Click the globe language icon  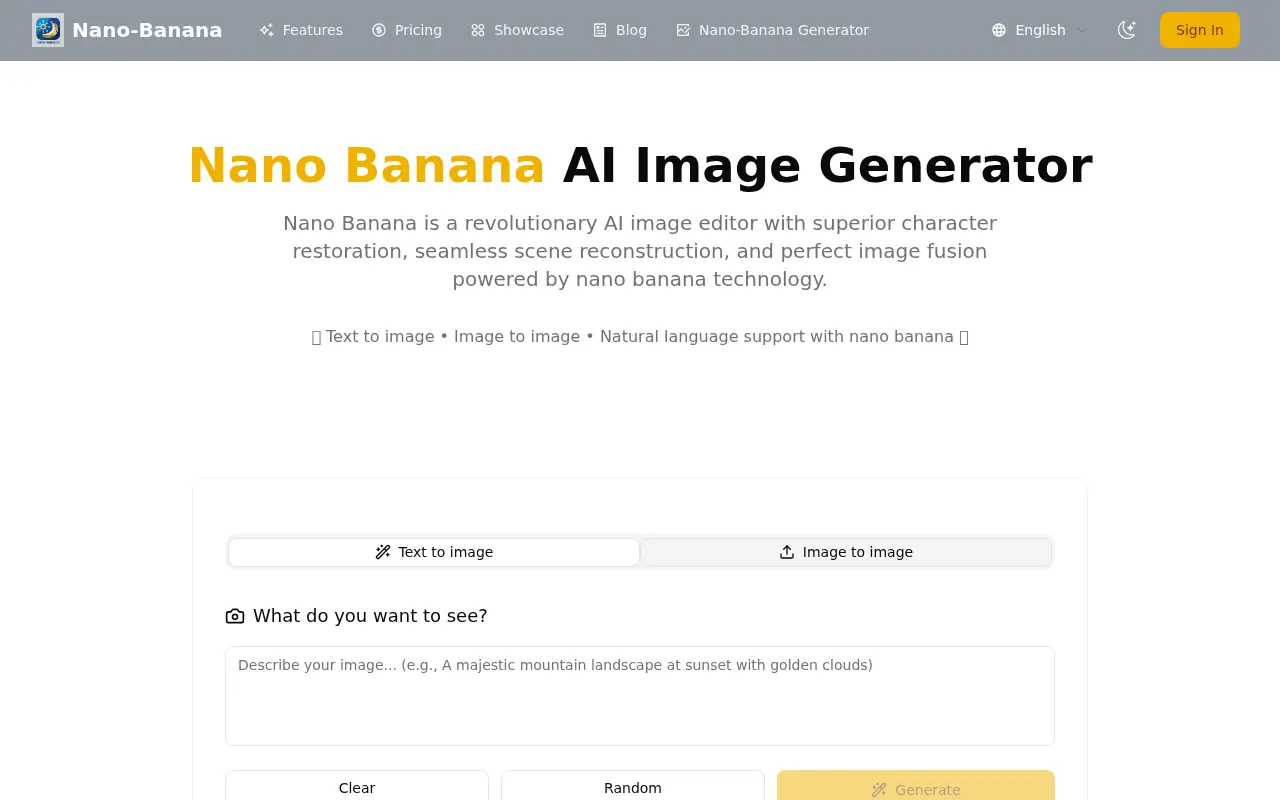tap(999, 30)
